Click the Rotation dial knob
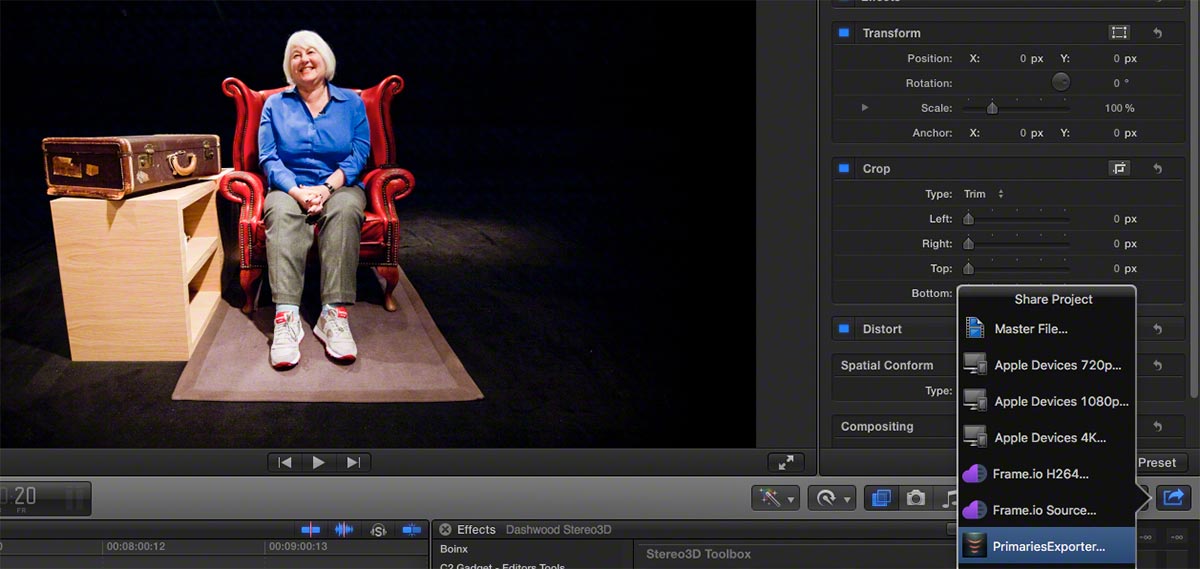Image resolution: width=1200 pixels, height=569 pixels. coord(1061,83)
